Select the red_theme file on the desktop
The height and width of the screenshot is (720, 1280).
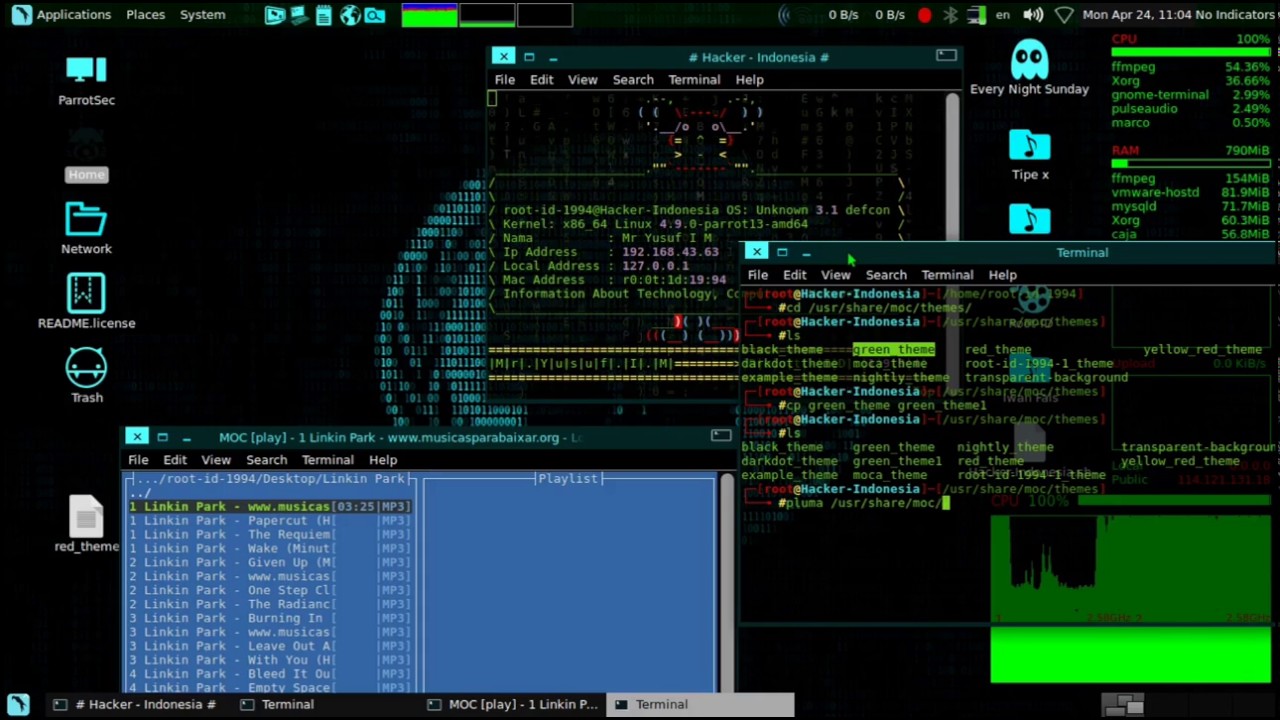pos(86,524)
